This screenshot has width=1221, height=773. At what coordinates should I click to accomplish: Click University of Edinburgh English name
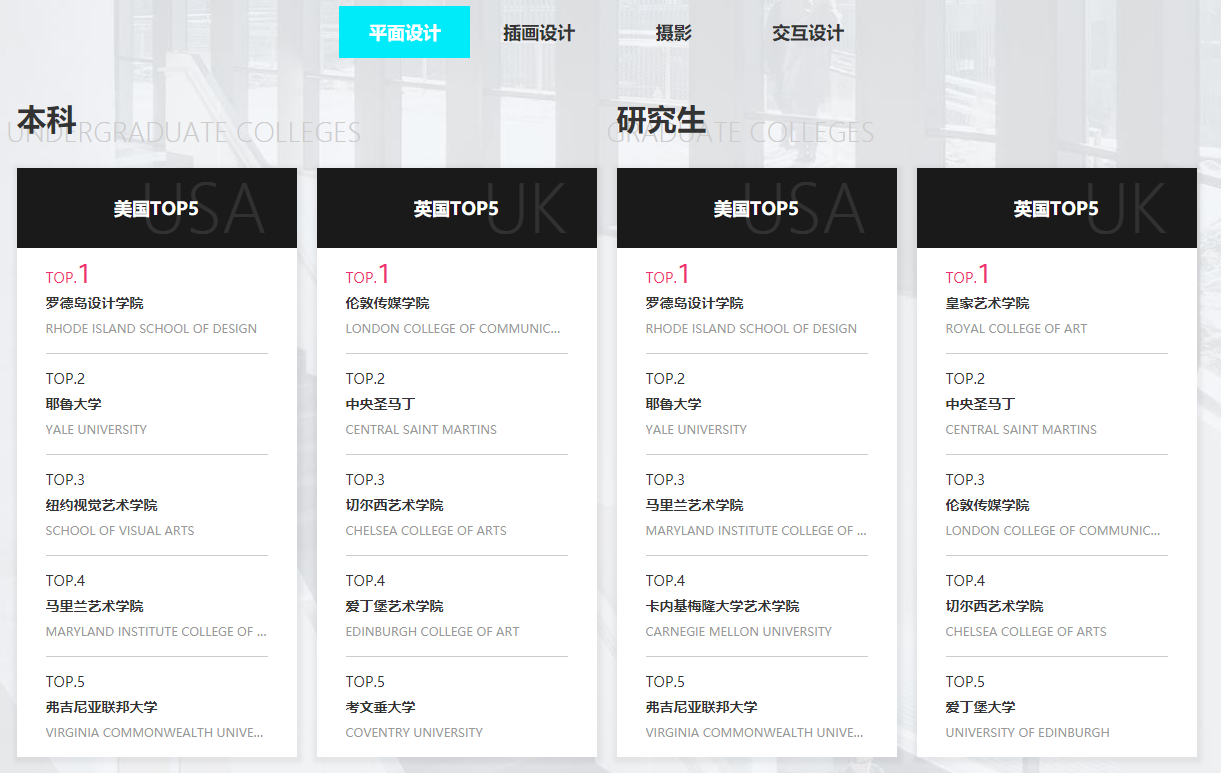coord(1027,733)
